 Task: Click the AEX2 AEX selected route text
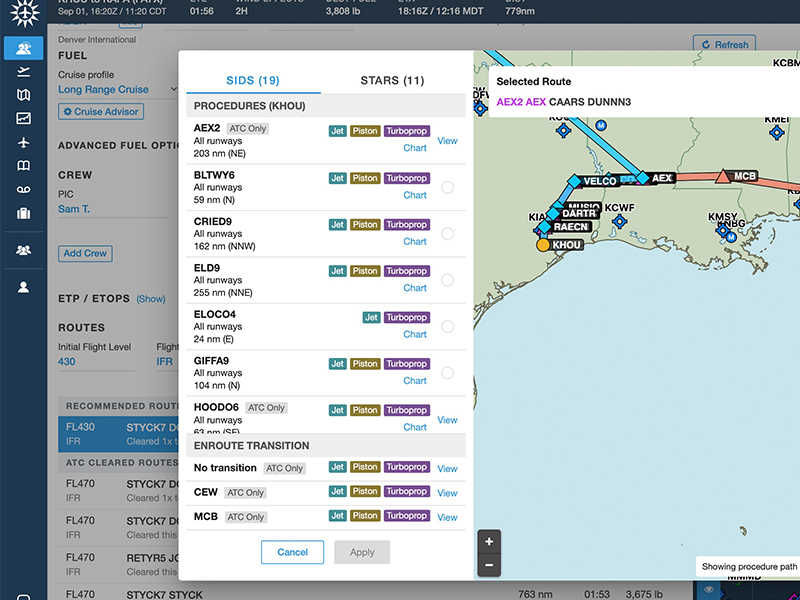click(x=521, y=102)
